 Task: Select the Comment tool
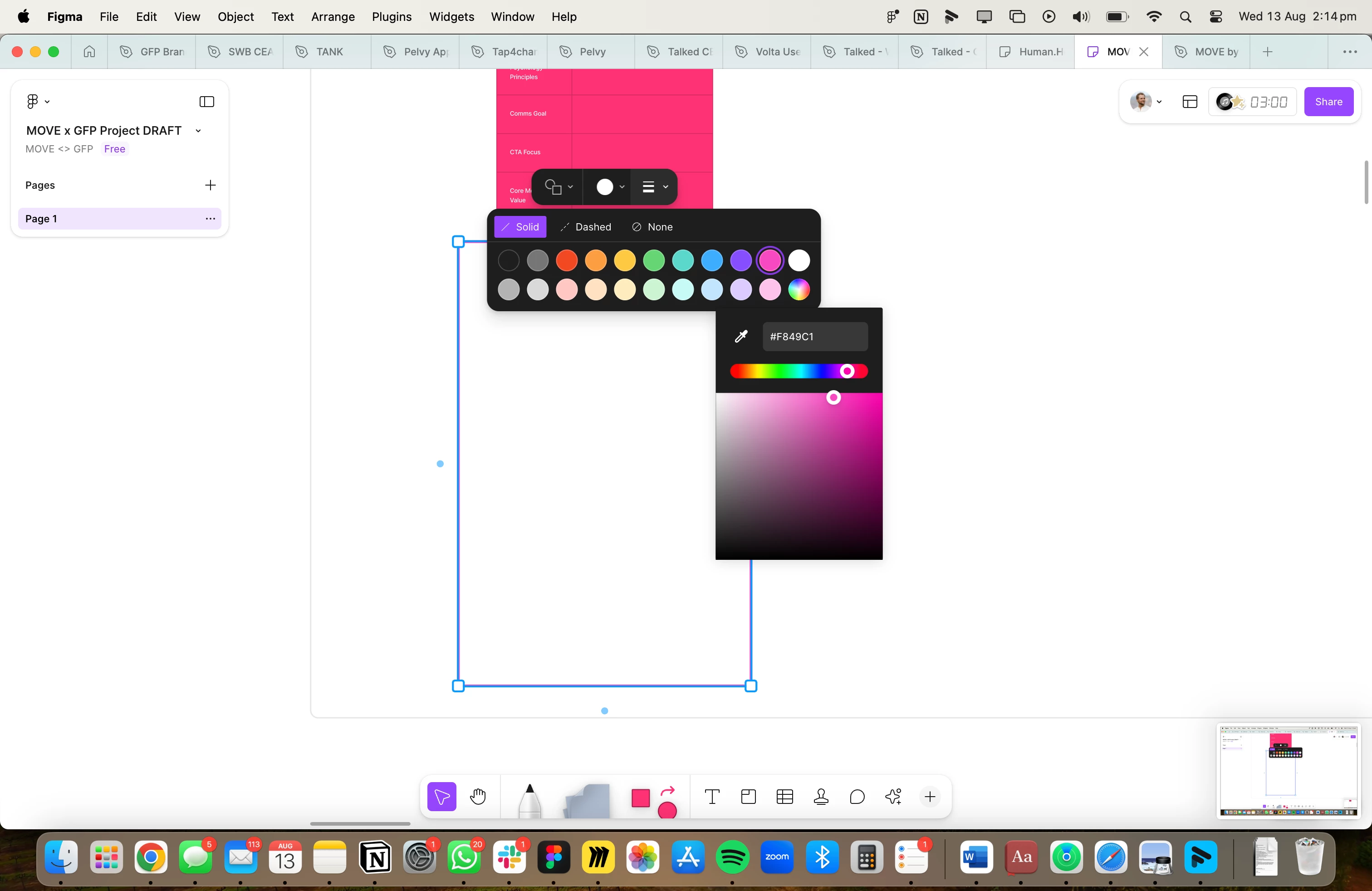857,797
